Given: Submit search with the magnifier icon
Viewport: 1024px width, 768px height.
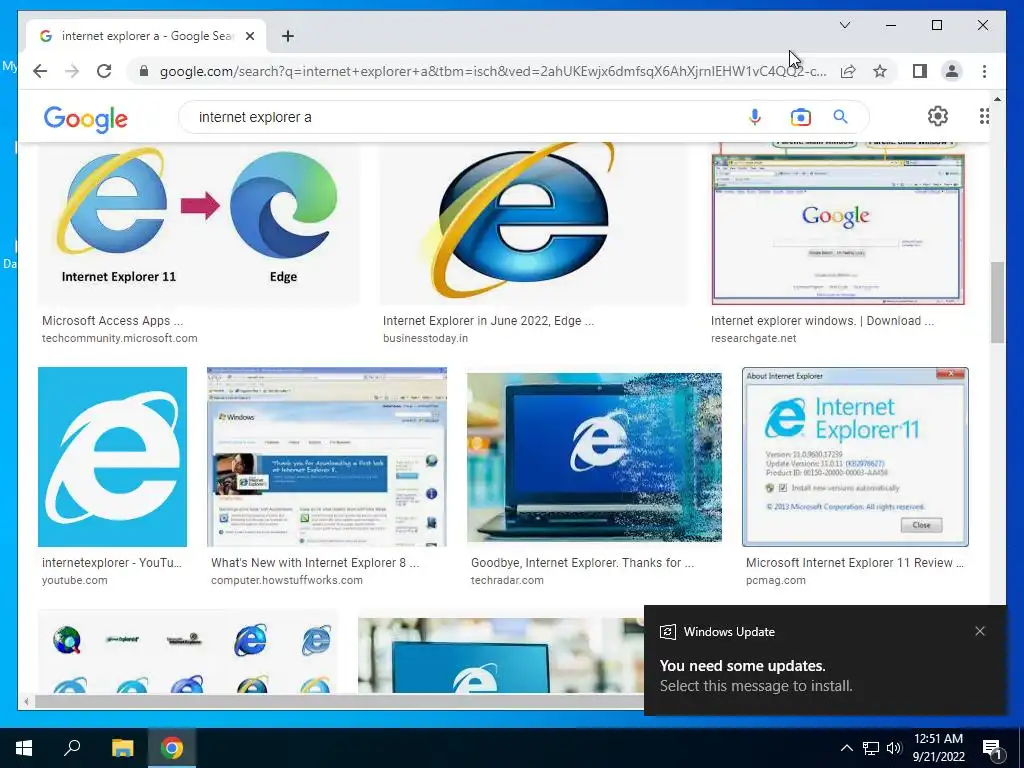Looking at the screenshot, I should [x=840, y=117].
